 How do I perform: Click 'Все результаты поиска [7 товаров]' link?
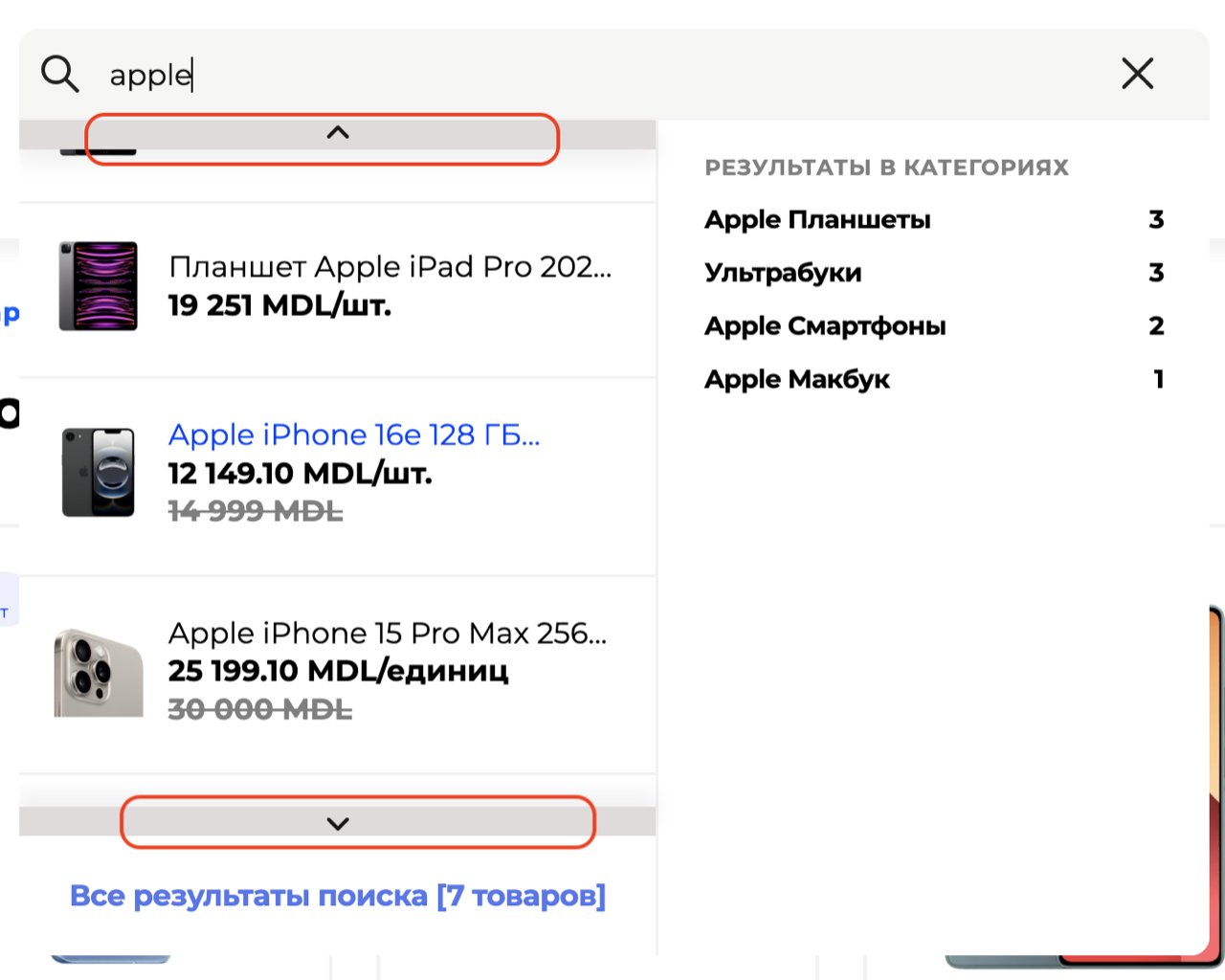click(x=338, y=896)
